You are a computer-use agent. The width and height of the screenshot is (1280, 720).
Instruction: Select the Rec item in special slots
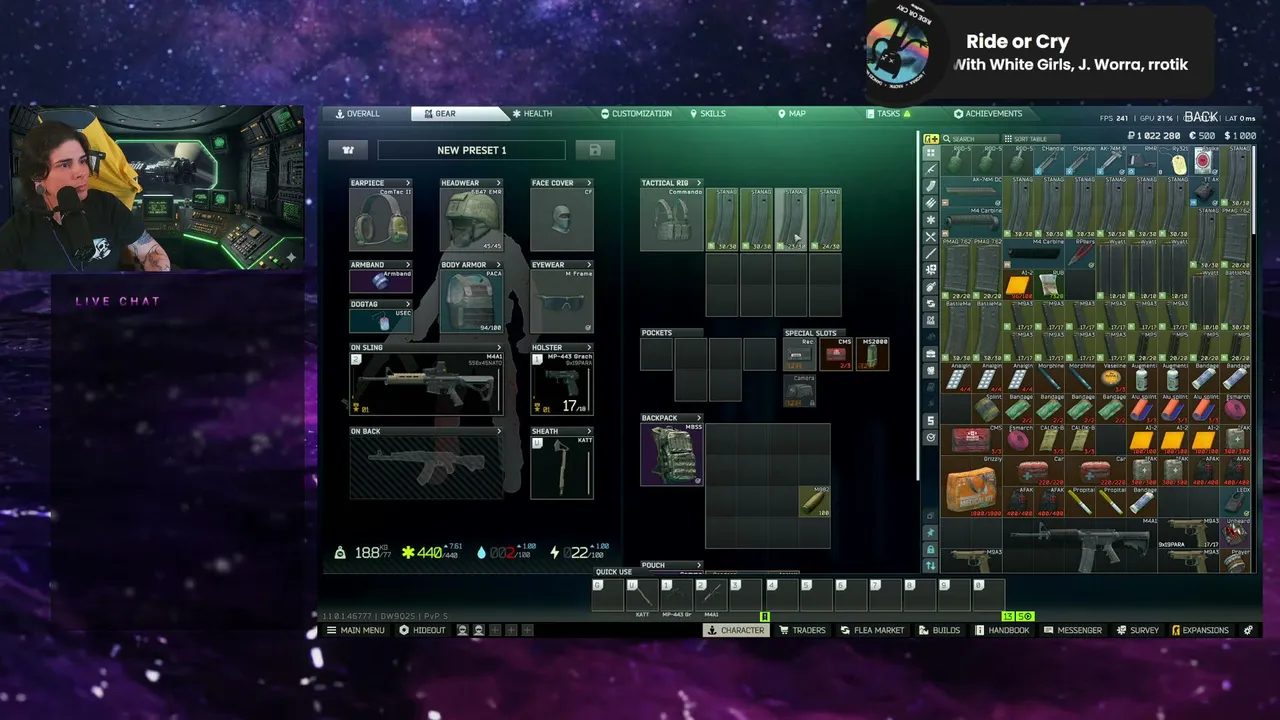[799, 354]
